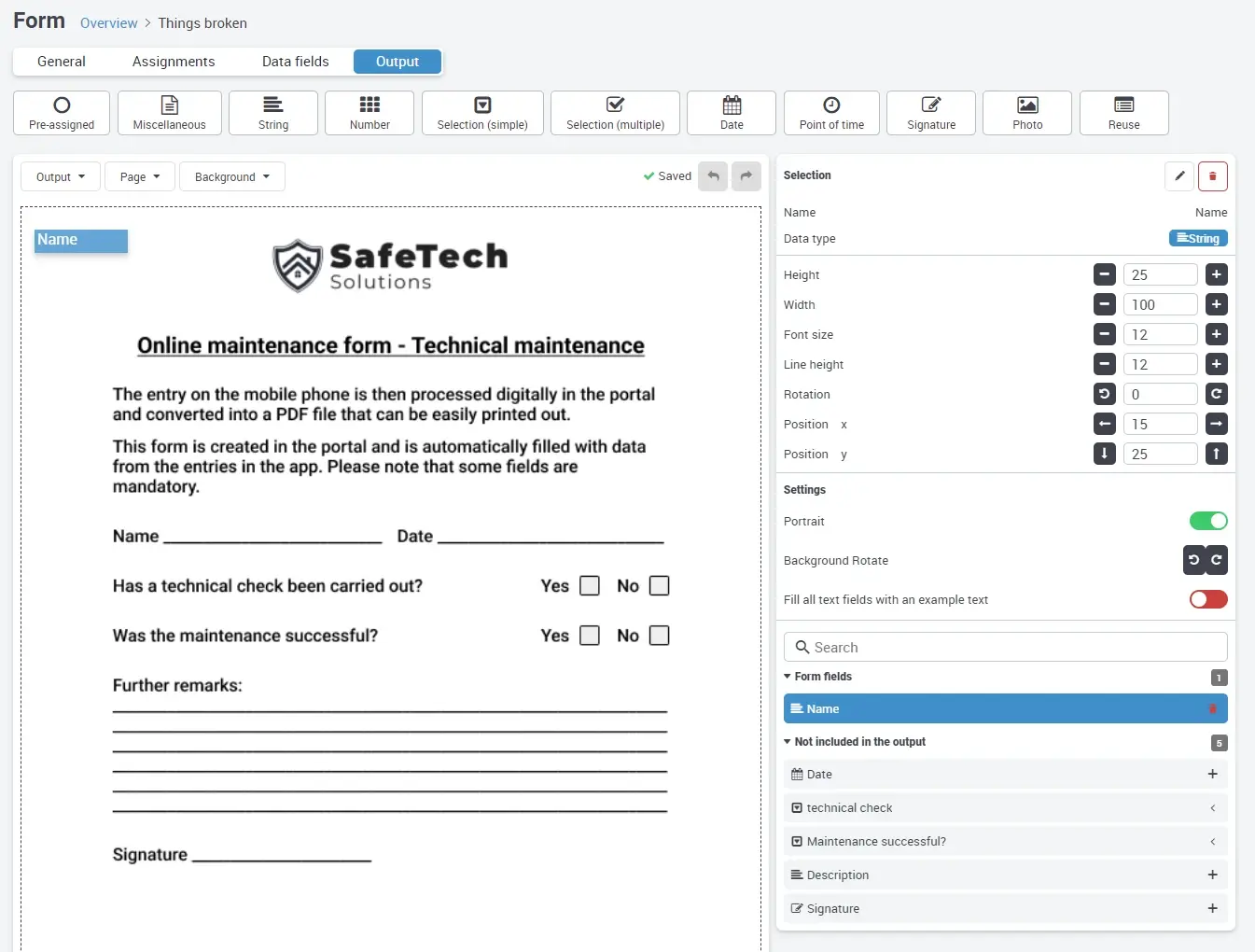Rotate selection clockwise in Rotation row
The width and height of the screenshot is (1255, 952).
[1216, 395]
